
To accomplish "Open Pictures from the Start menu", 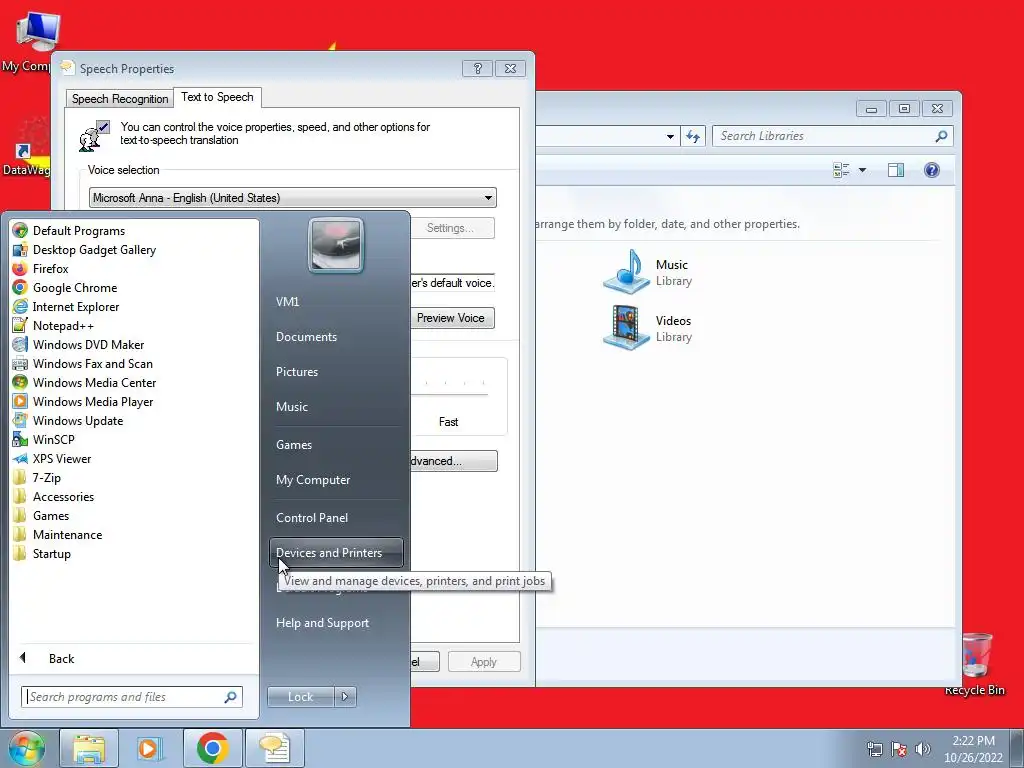I will click(x=296, y=371).
